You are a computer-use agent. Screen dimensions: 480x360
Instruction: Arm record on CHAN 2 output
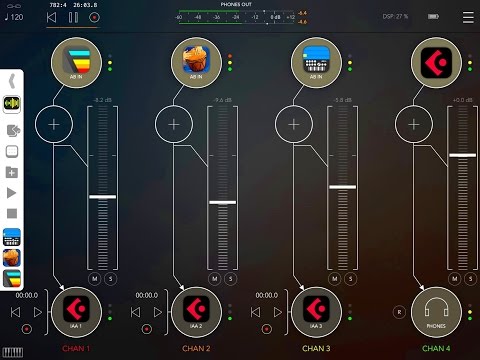click(x=147, y=329)
